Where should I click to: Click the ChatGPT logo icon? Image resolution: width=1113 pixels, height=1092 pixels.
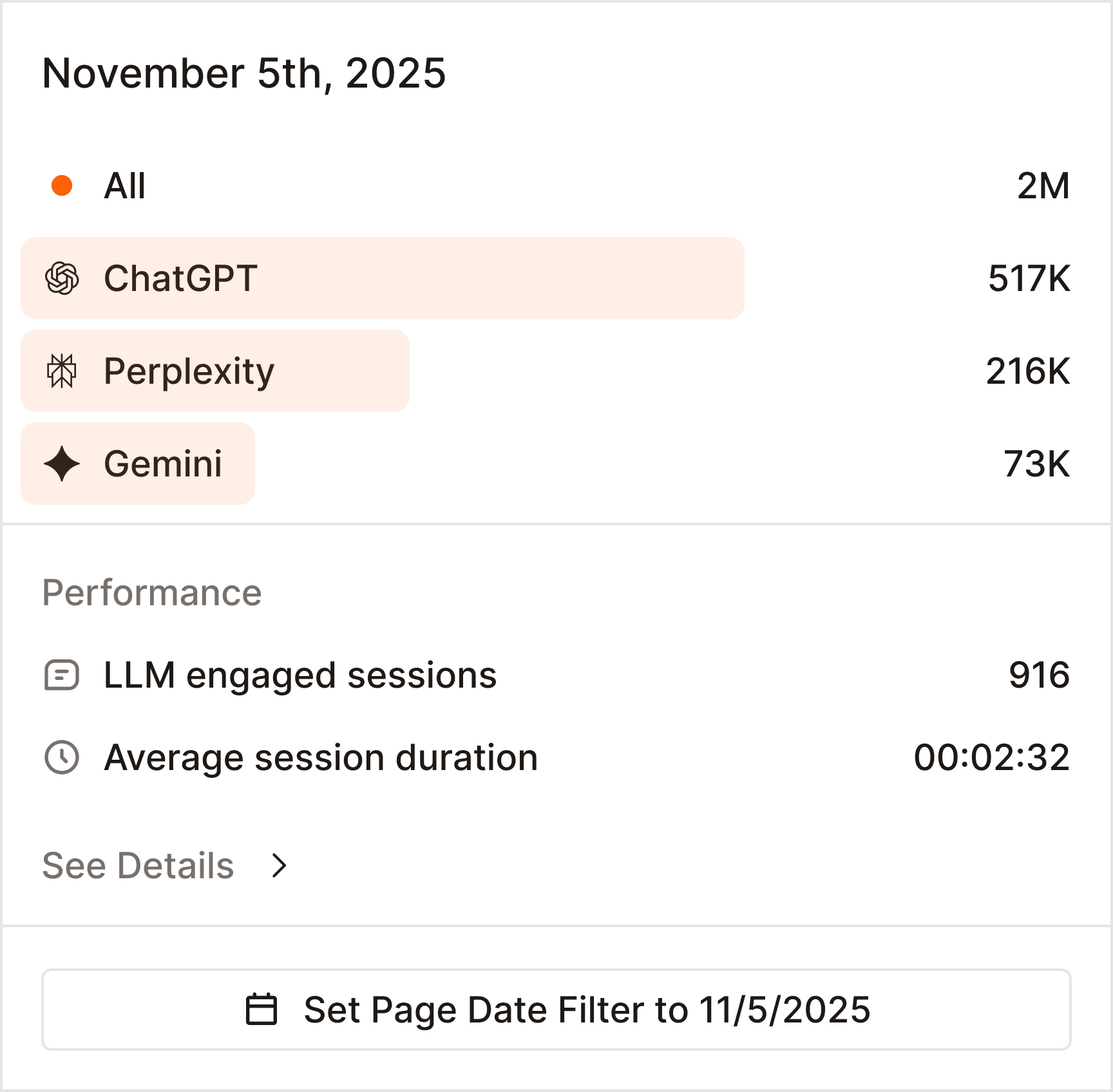62,278
